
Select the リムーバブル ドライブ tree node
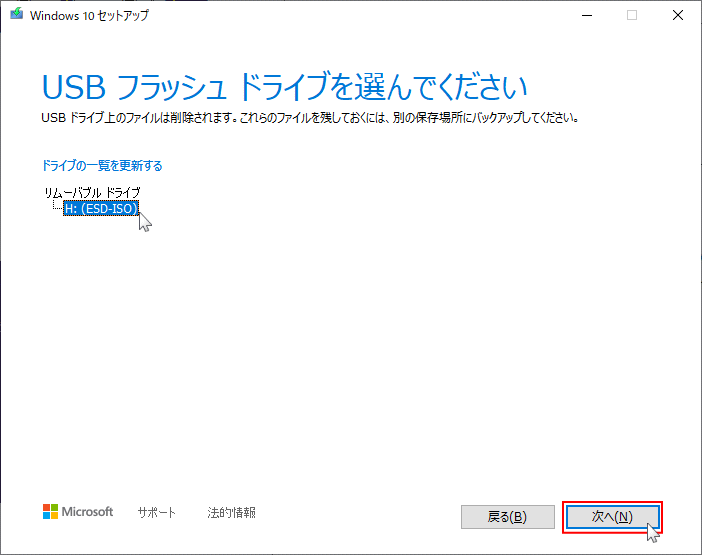(92, 193)
